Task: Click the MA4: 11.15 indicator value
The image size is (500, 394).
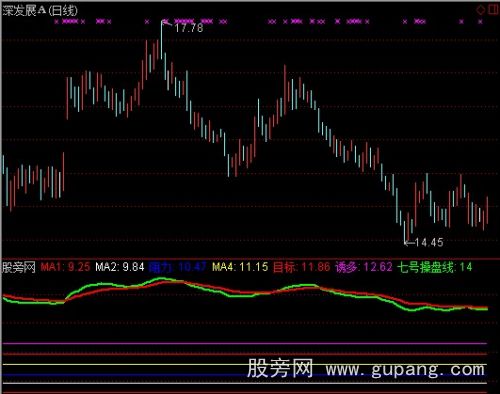Action: [240, 267]
